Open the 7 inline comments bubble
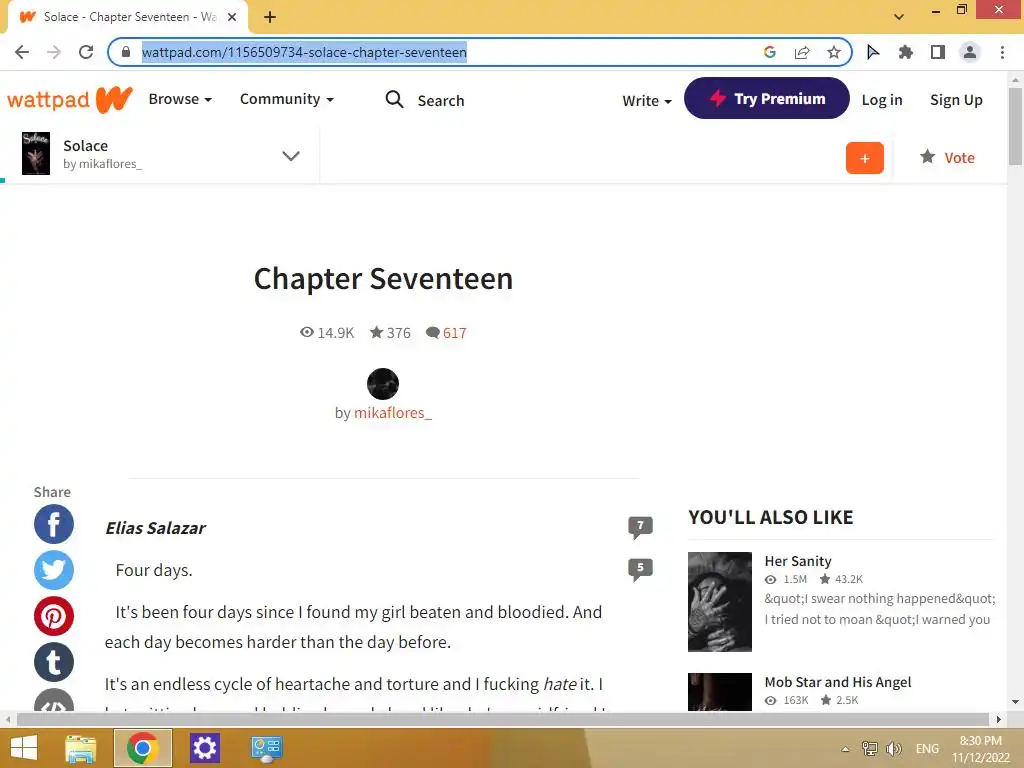This screenshot has width=1024, height=768. 640,526
